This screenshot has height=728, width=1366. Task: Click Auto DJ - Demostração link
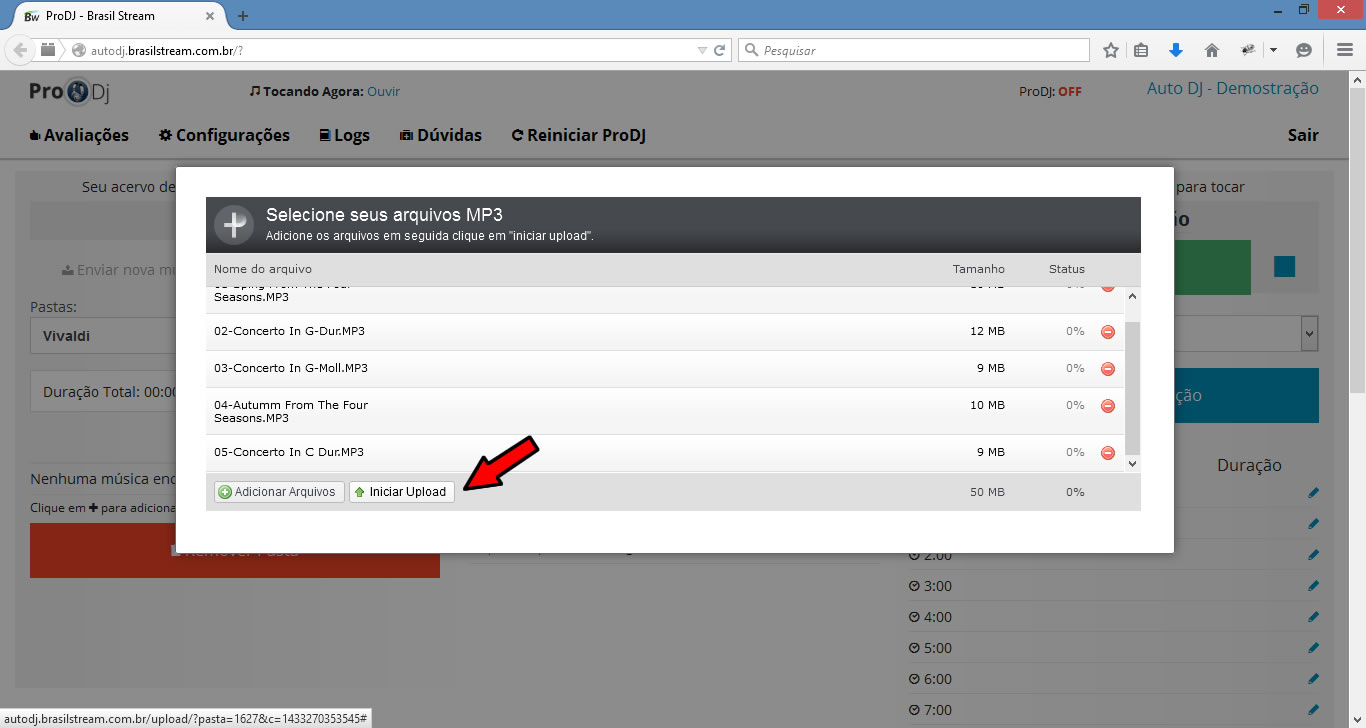[x=1233, y=88]
